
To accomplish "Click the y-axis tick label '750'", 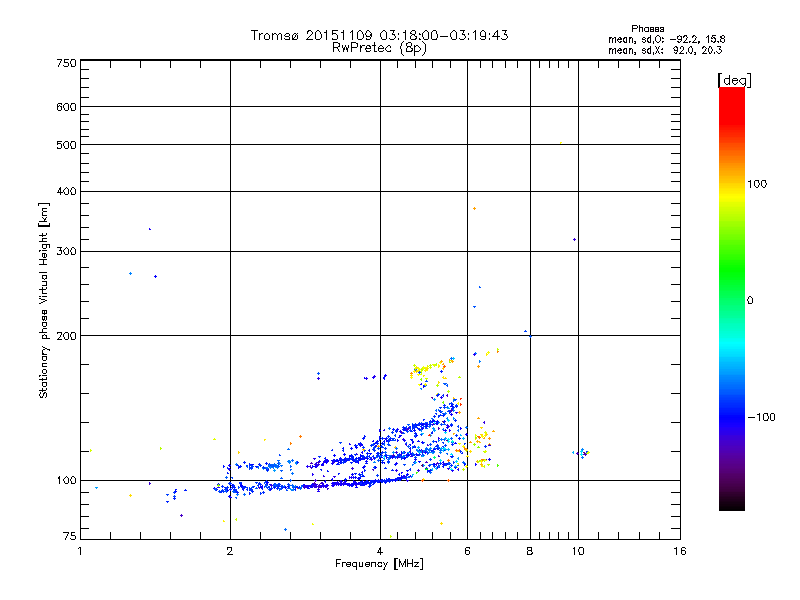I will pyautogui.click(x=66, y=63).
